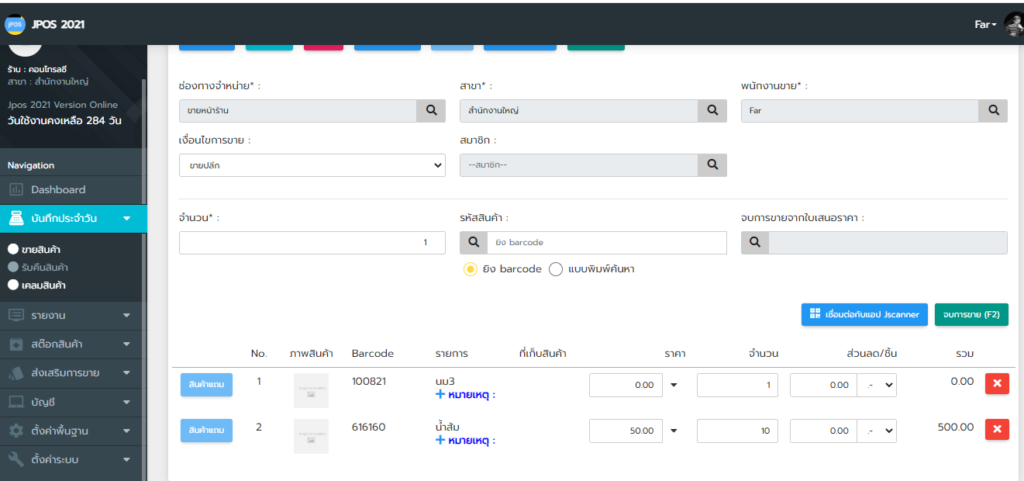Open the user avatar in header

1013,25
